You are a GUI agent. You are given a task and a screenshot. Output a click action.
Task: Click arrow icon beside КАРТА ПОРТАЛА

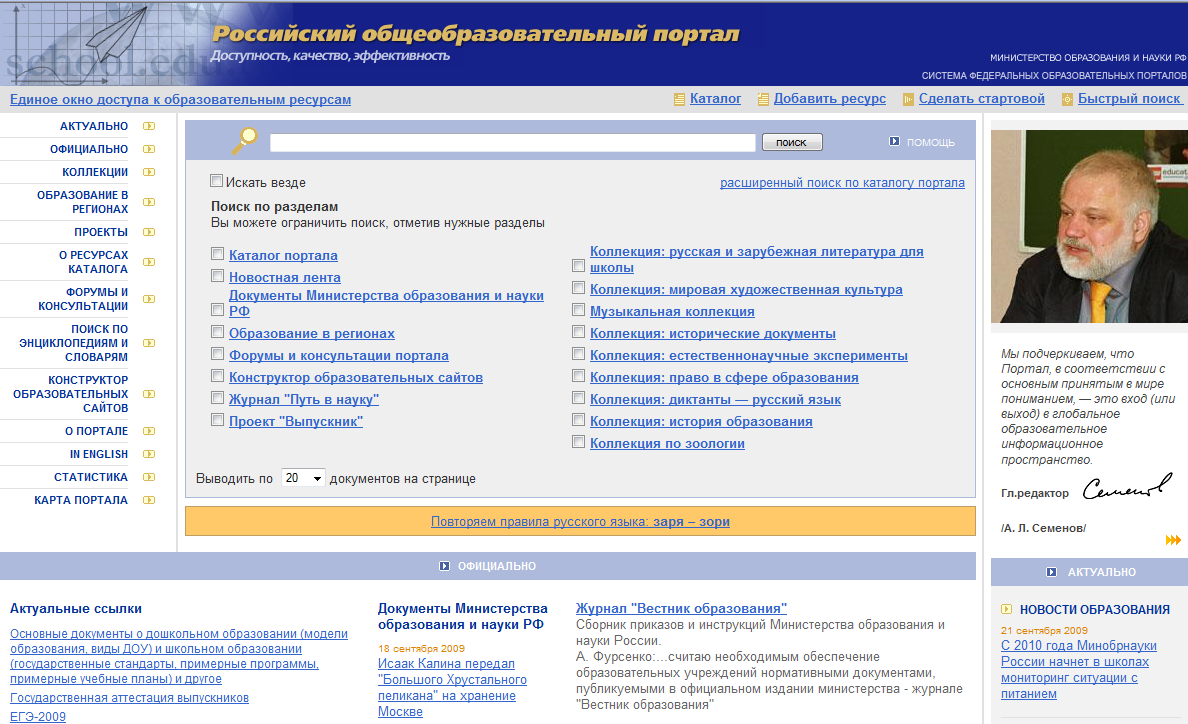(149, 500)
